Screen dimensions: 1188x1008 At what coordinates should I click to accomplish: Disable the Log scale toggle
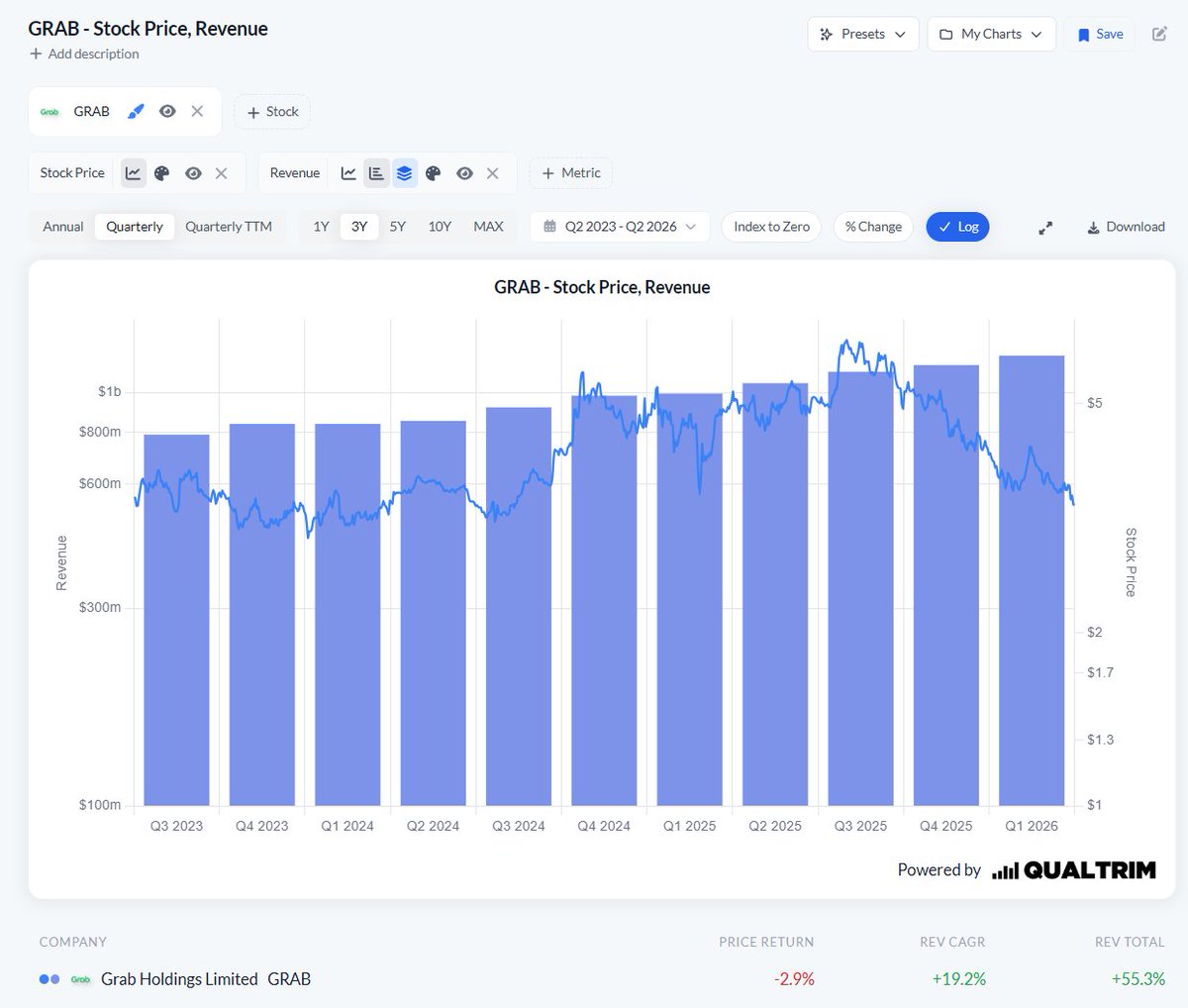[x=957, y=227]
